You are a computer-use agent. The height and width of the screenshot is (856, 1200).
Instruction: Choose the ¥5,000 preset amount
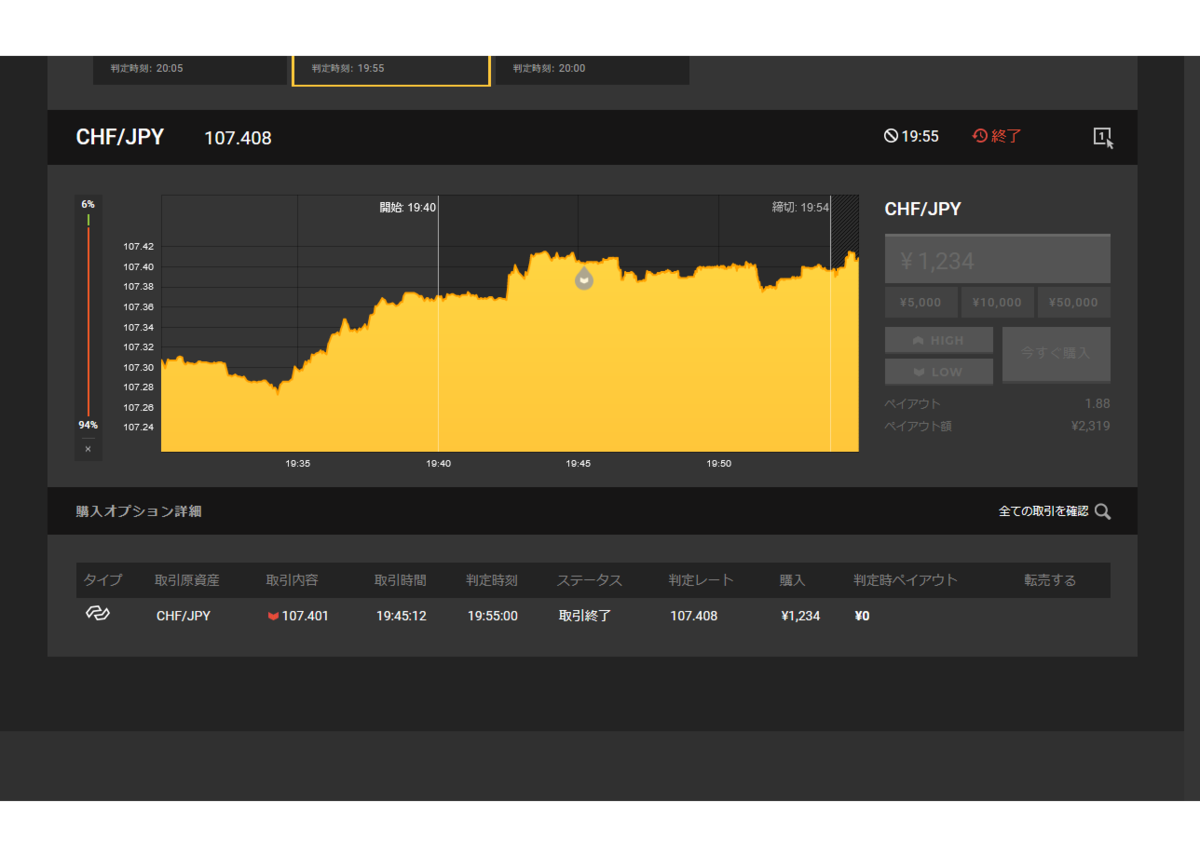[x=921, y=302]
